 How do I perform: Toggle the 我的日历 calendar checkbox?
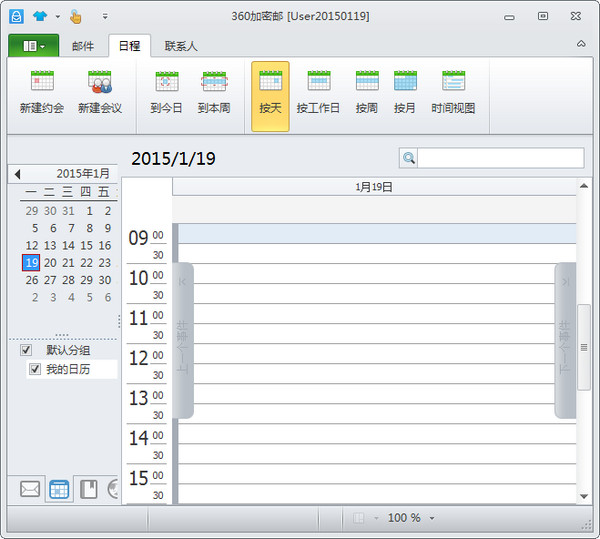[35, 370]
